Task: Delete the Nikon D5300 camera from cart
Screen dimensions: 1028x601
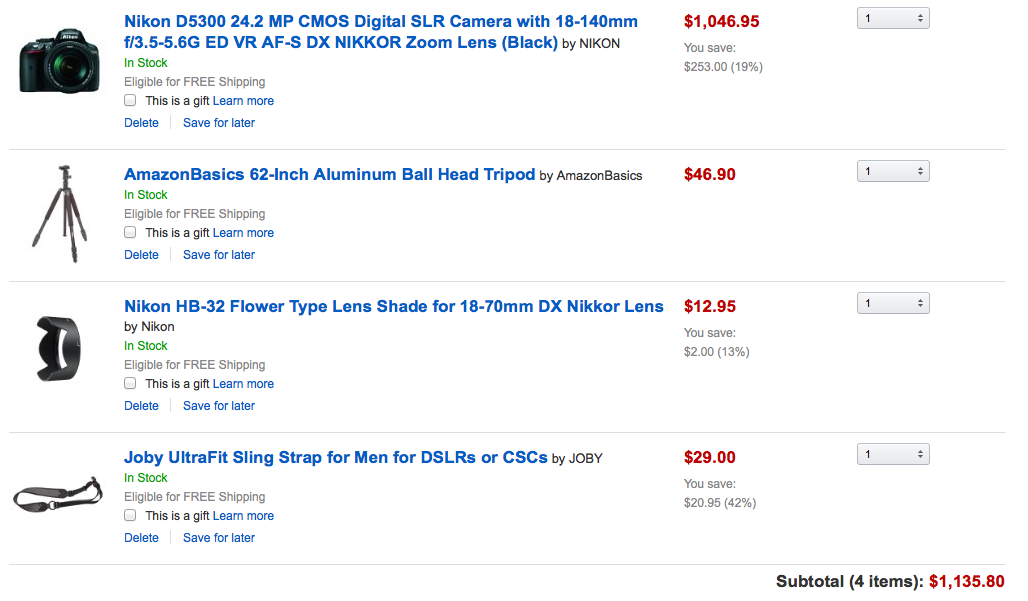Action: (141, 123)
